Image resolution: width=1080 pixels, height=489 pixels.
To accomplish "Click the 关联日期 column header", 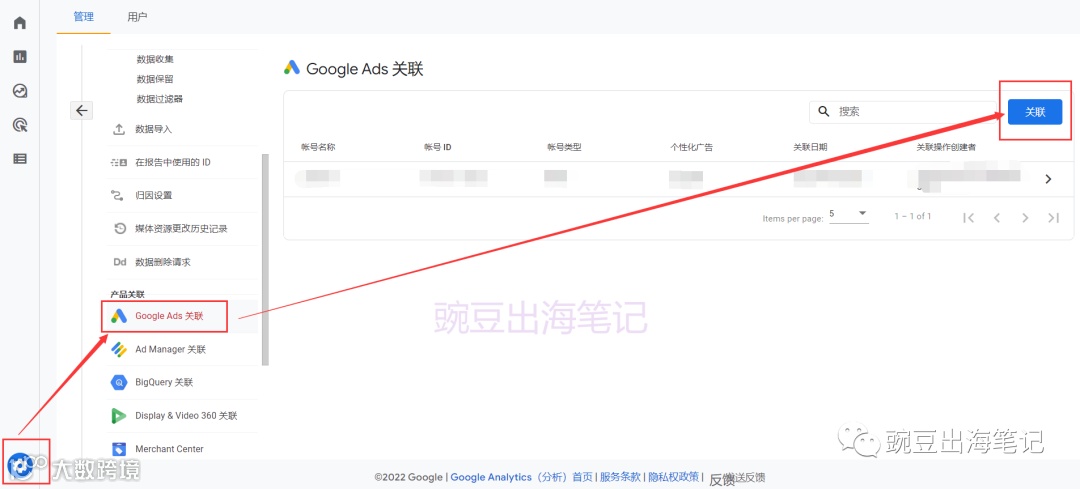I will (x=810, y=147).
